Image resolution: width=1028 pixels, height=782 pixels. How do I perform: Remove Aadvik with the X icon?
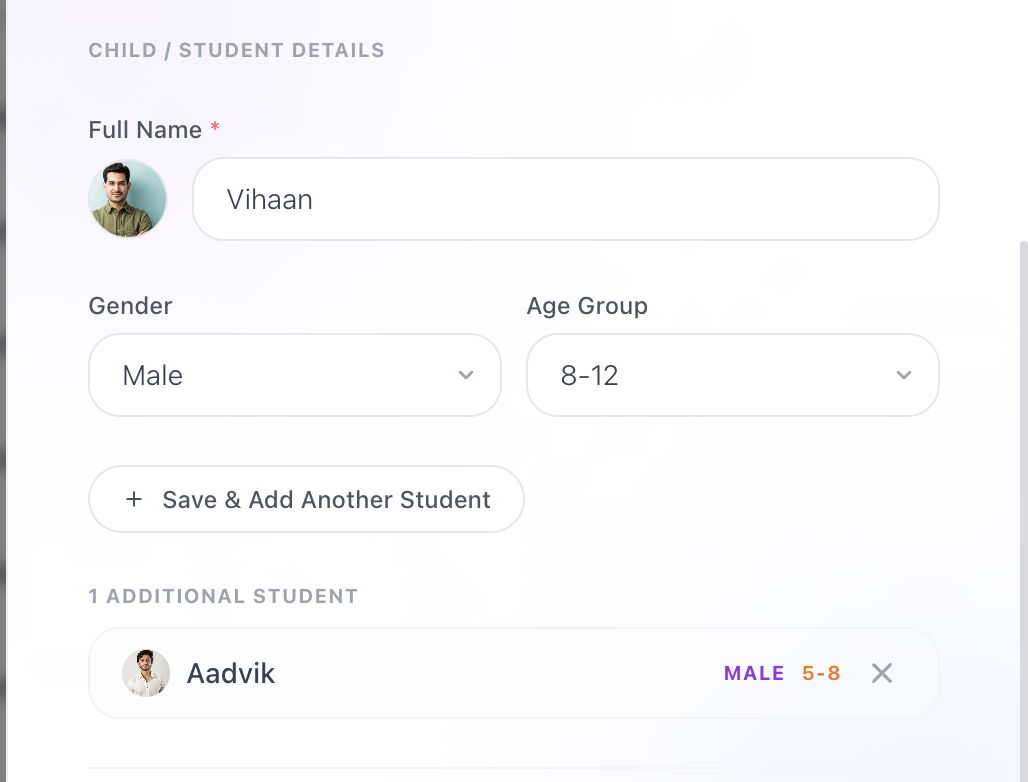(x=882, y=673)
